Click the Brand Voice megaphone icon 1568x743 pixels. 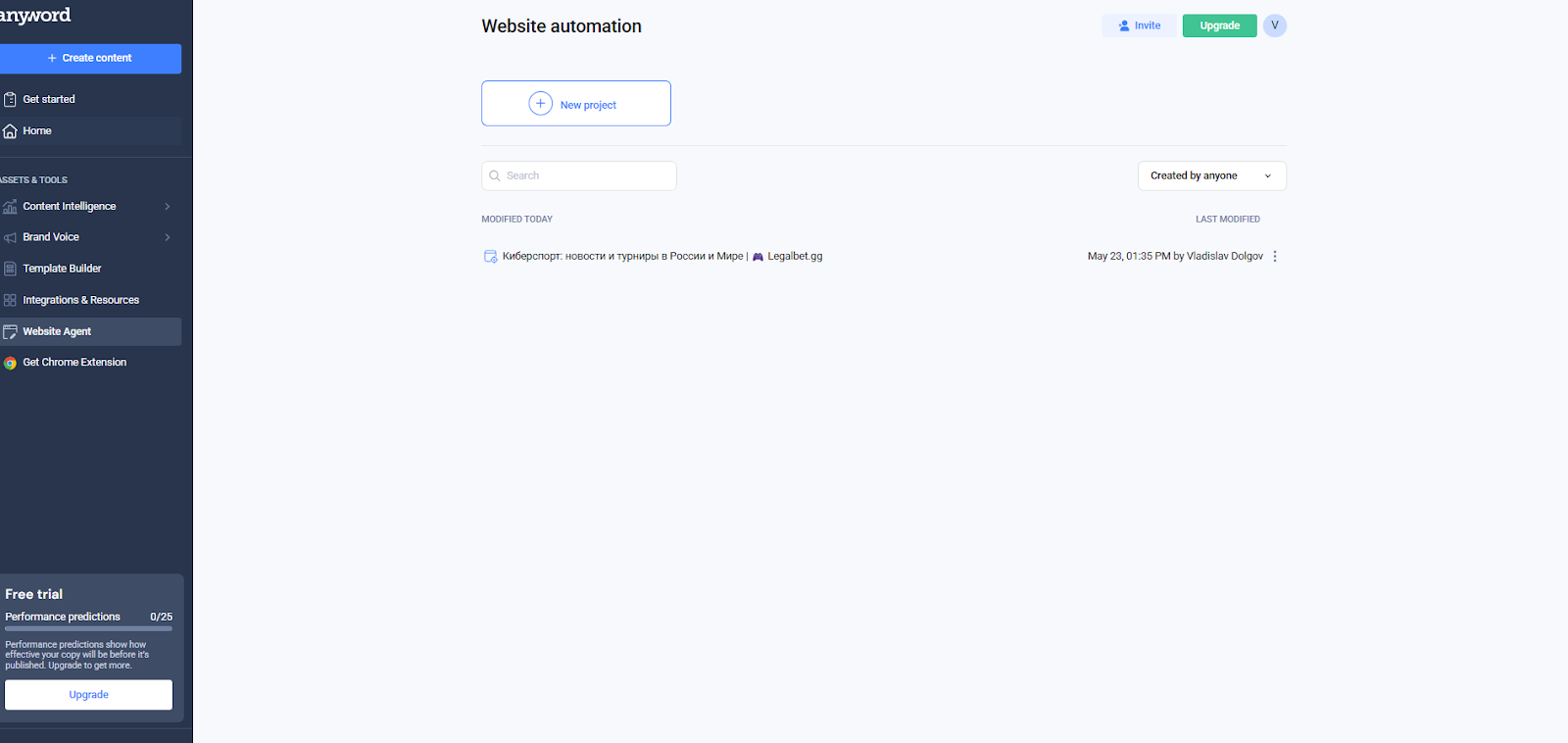coord(10,237)
